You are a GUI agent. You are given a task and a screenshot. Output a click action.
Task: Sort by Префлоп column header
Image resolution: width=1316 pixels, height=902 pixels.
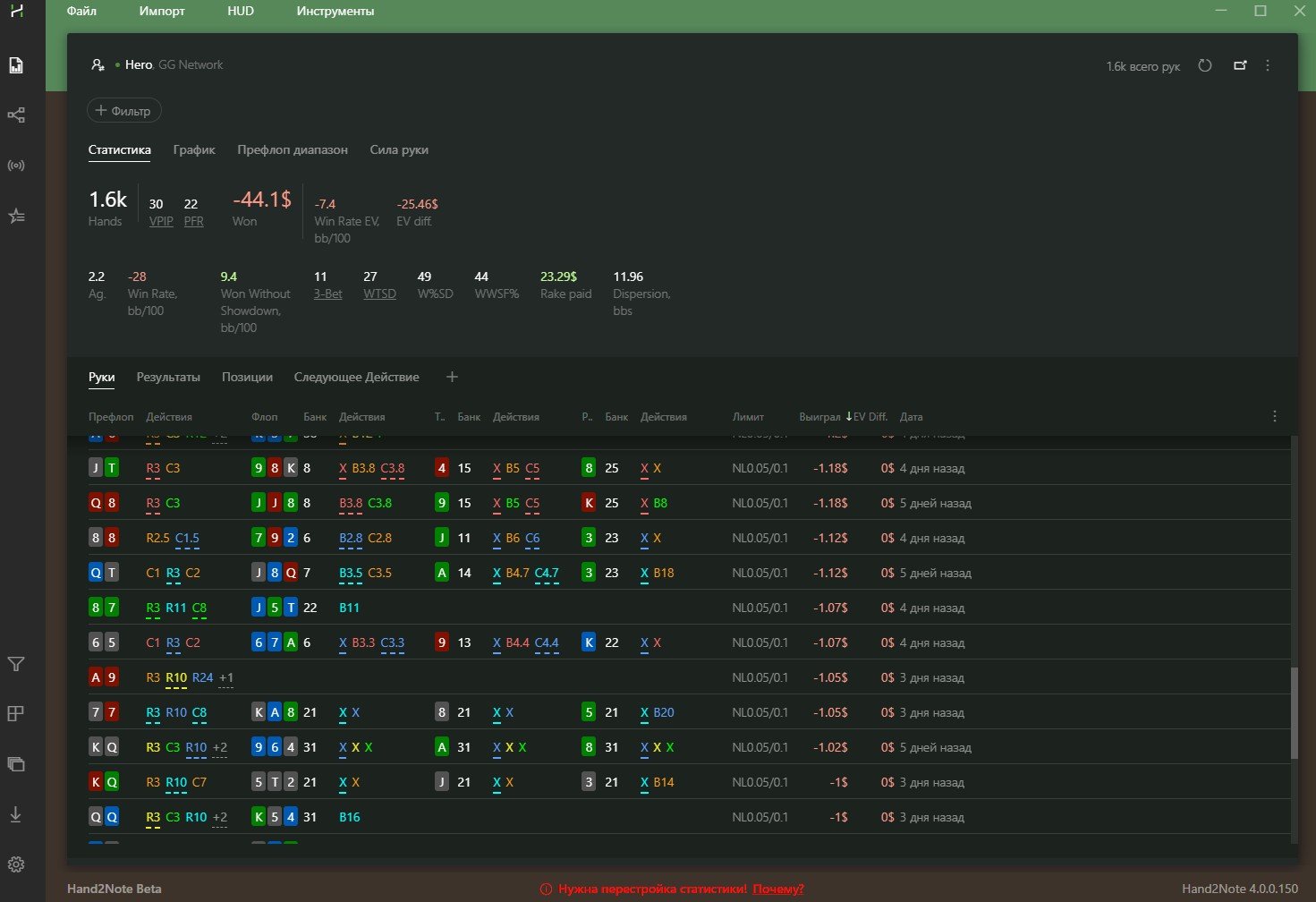tap(111, 417)
